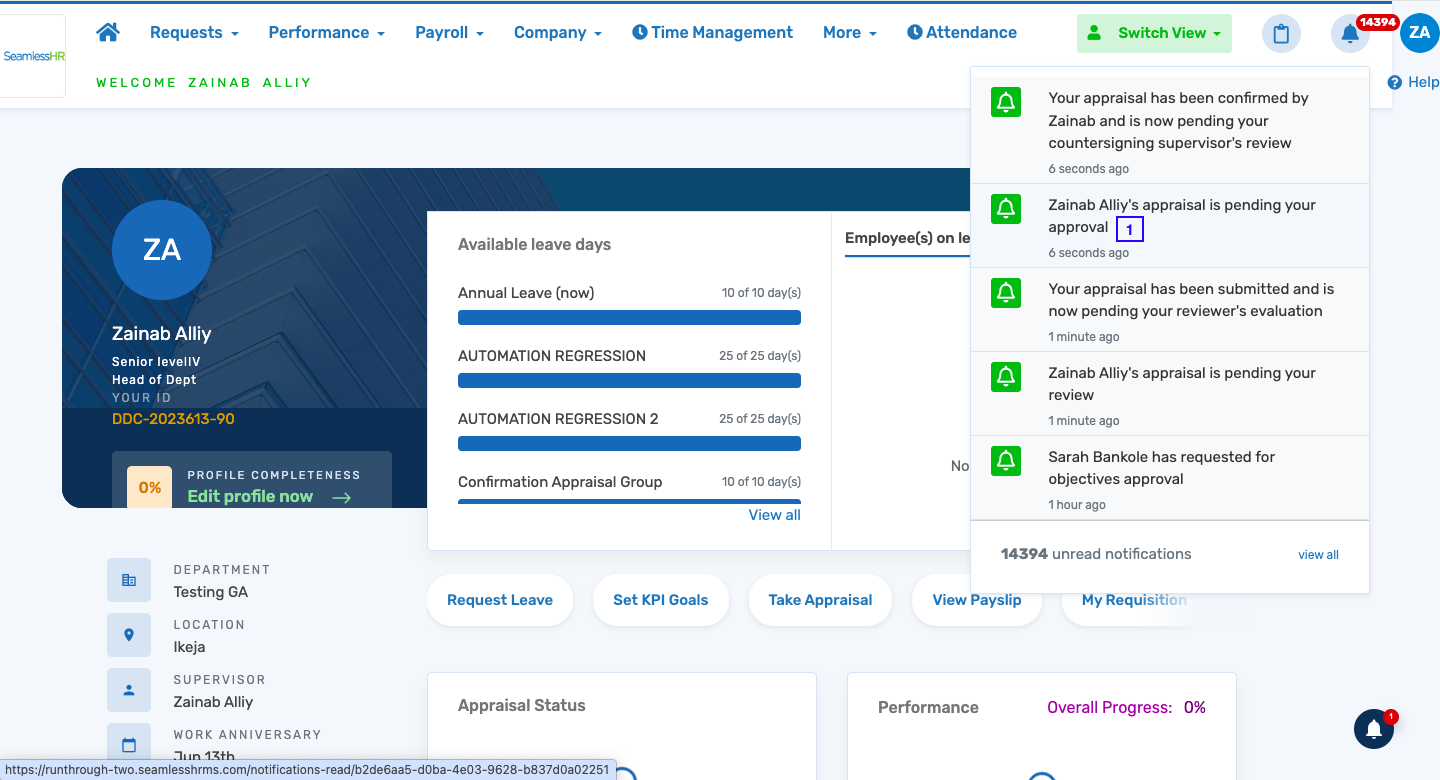Click bell icon beside Sarah Bankole notification
Image resolution: width=1440 pixels, height=780 pixels.
click(1006, 460)
